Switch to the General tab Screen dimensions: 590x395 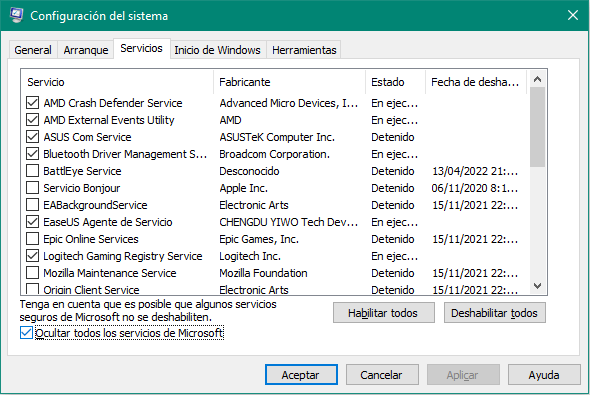click(33, 50)
